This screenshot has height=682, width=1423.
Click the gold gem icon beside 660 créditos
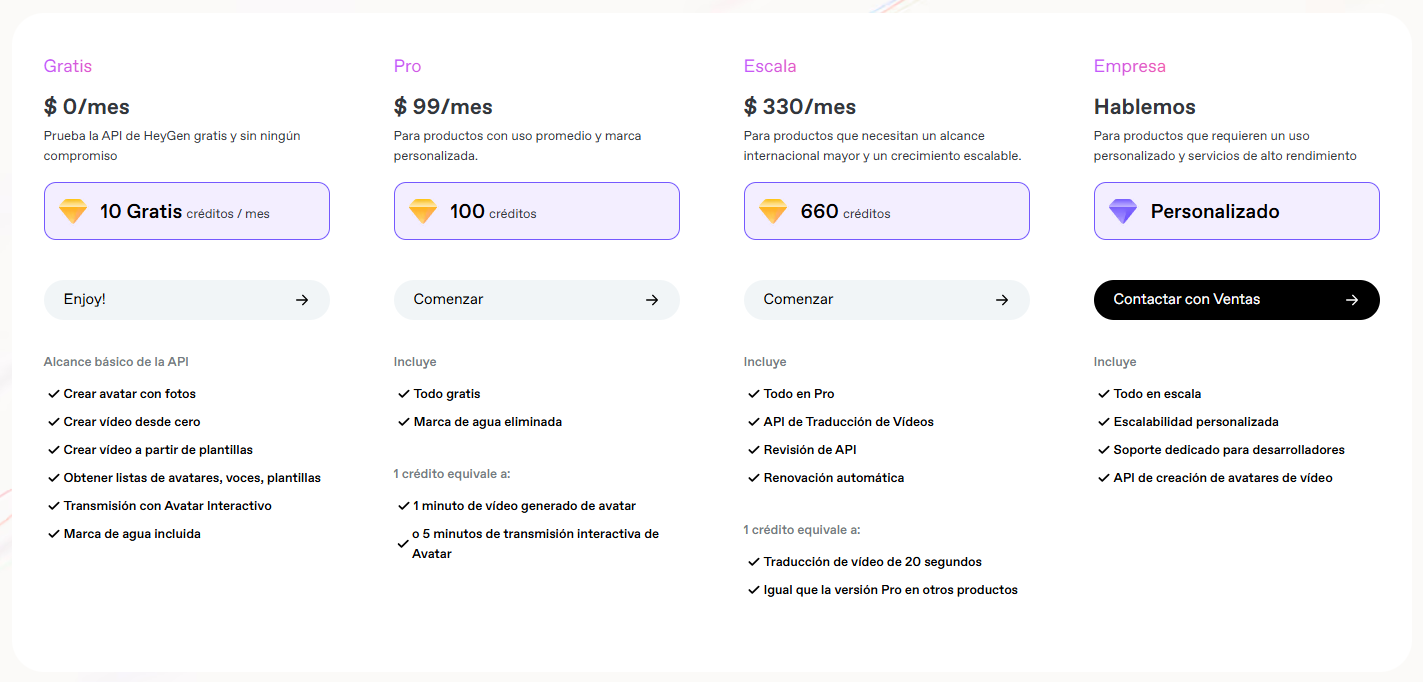(773, 212)
